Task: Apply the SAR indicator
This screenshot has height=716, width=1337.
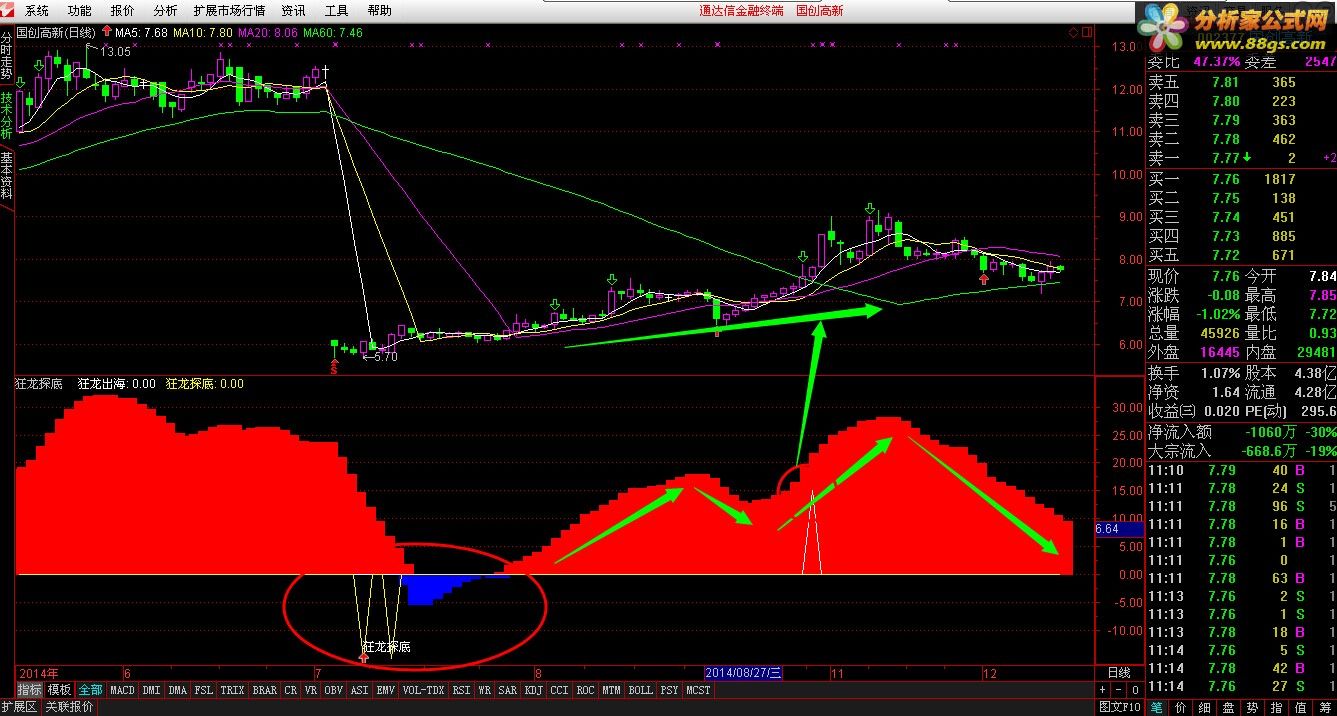Action: (508, 690)
